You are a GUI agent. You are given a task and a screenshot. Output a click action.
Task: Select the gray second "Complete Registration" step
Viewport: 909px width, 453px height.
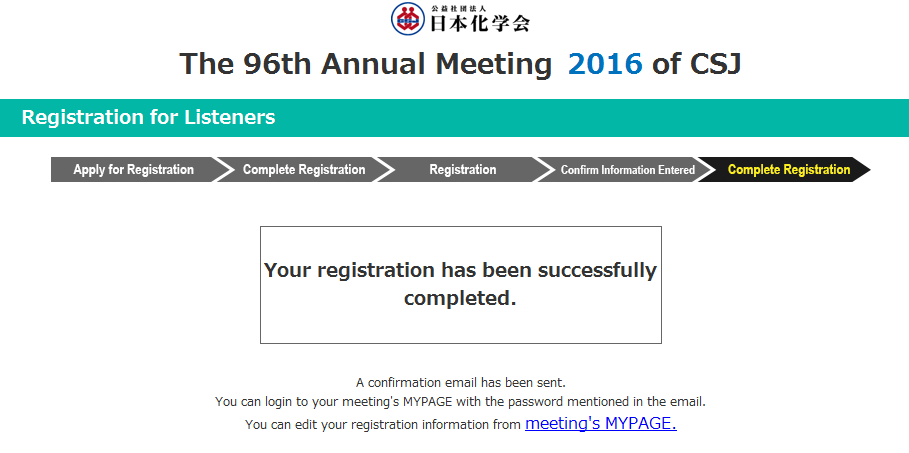[x=304, y=169]
